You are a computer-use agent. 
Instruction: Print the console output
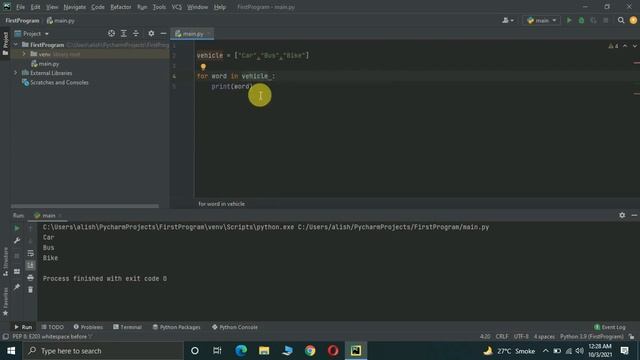pyautogui.click(x=30, y=278)
